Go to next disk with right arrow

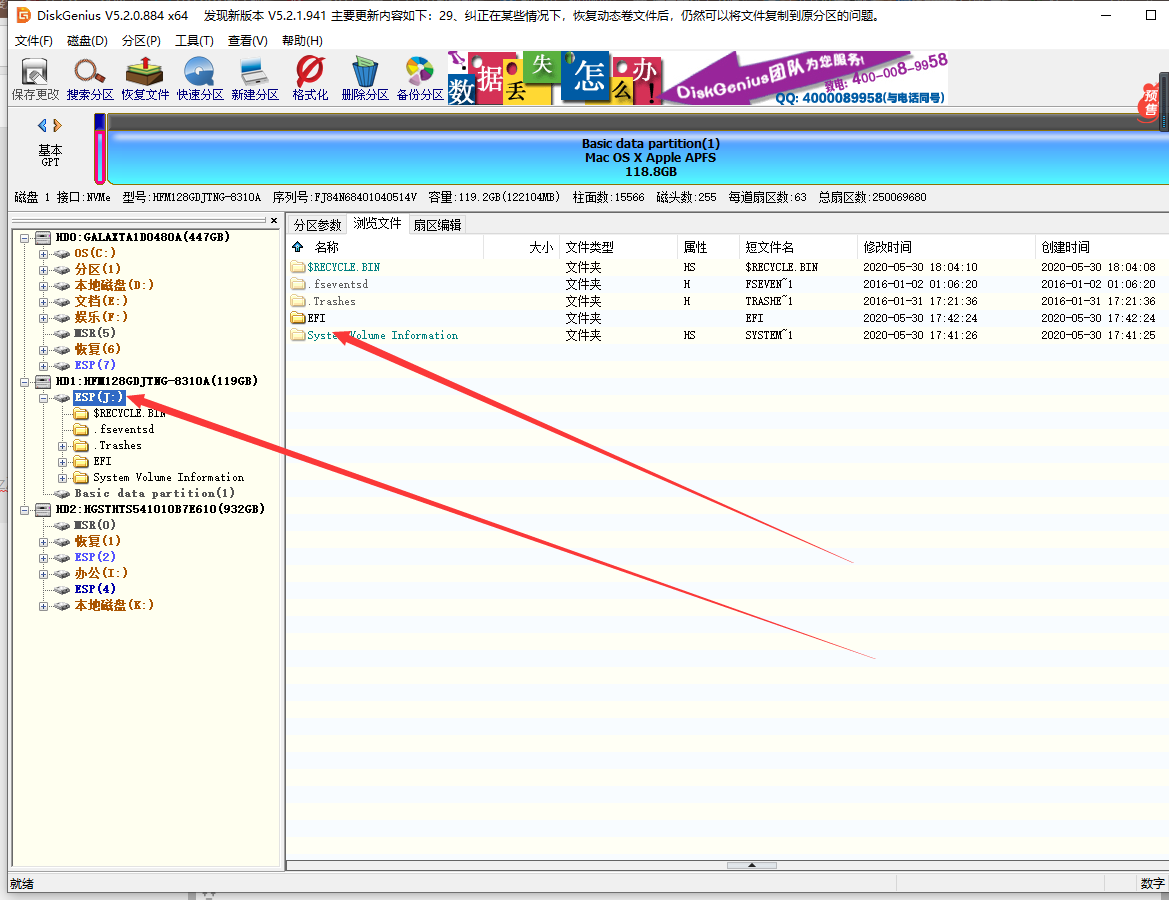57,125
